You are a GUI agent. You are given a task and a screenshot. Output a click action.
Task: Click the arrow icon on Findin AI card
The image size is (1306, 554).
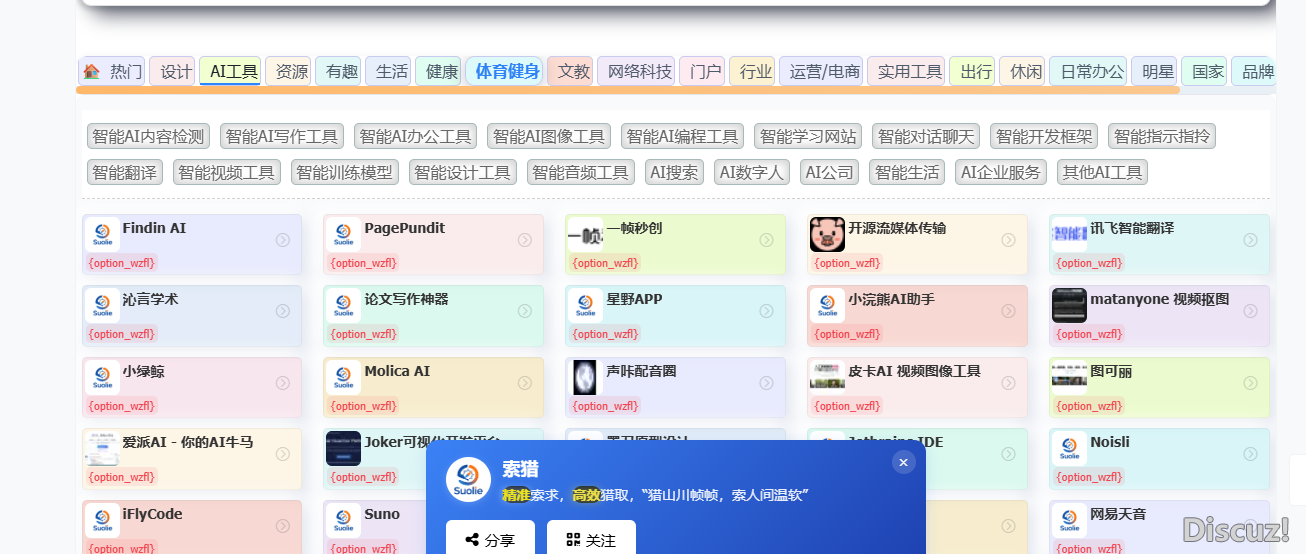tap(283, 240)
